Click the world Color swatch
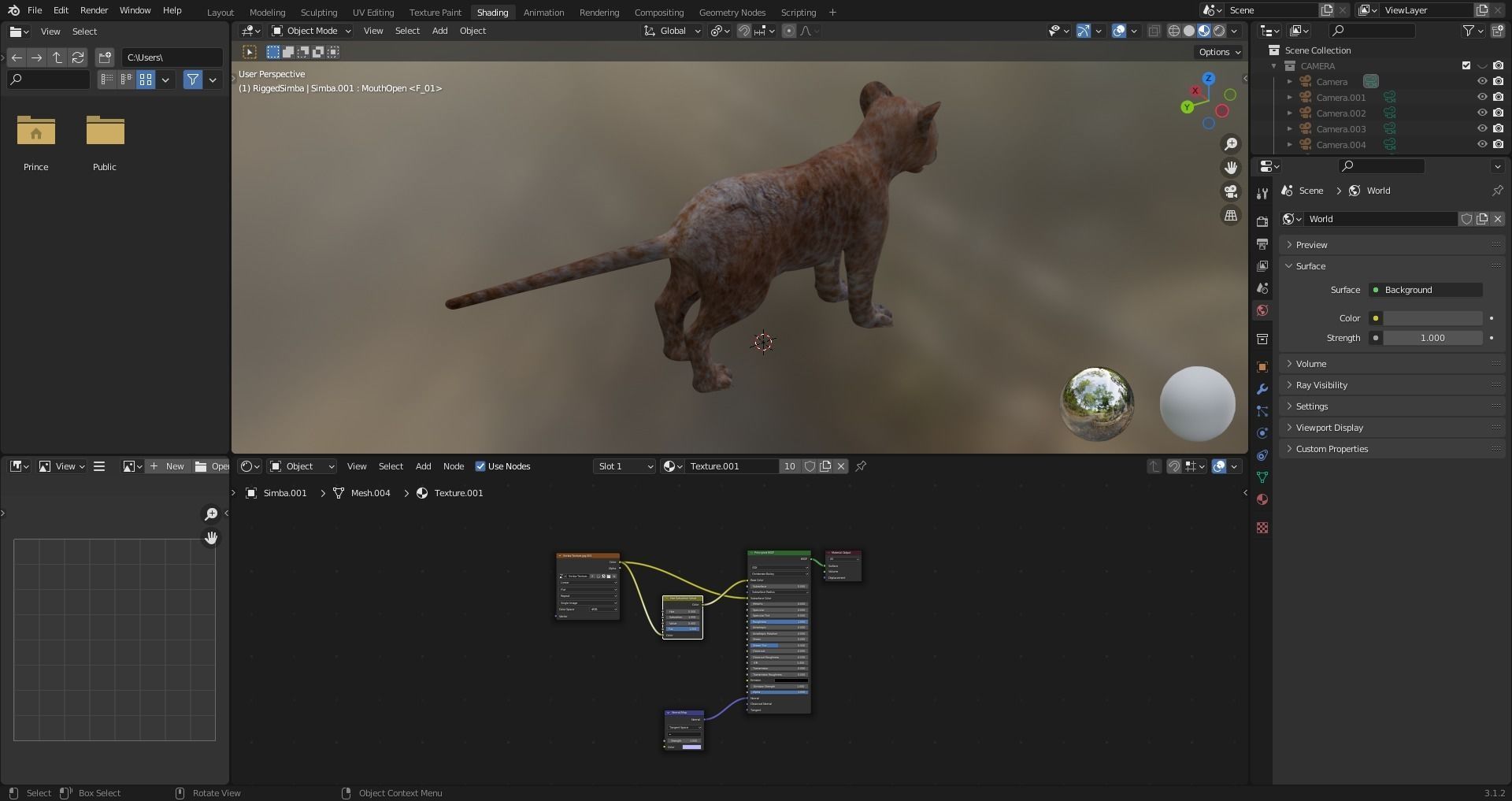1512x801 pixels. 1433,318
